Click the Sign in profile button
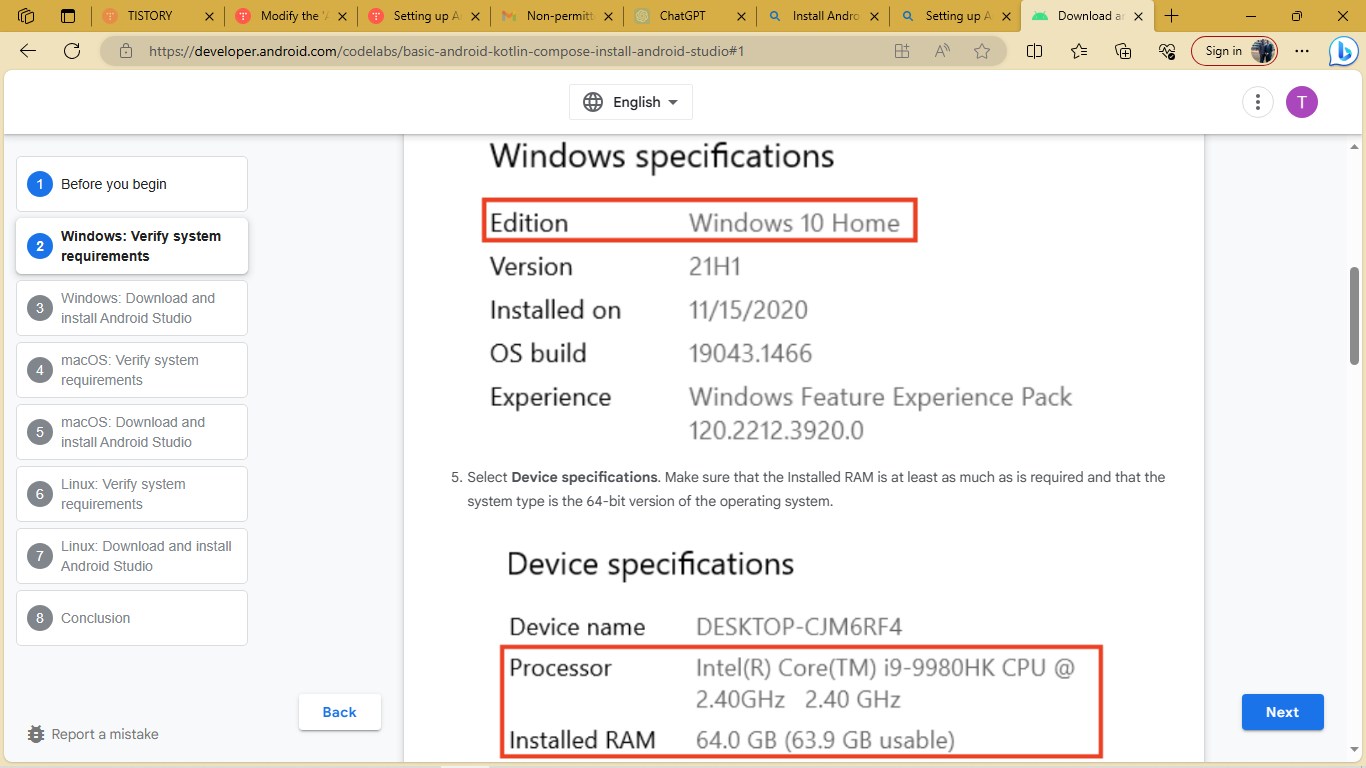 1234,51
